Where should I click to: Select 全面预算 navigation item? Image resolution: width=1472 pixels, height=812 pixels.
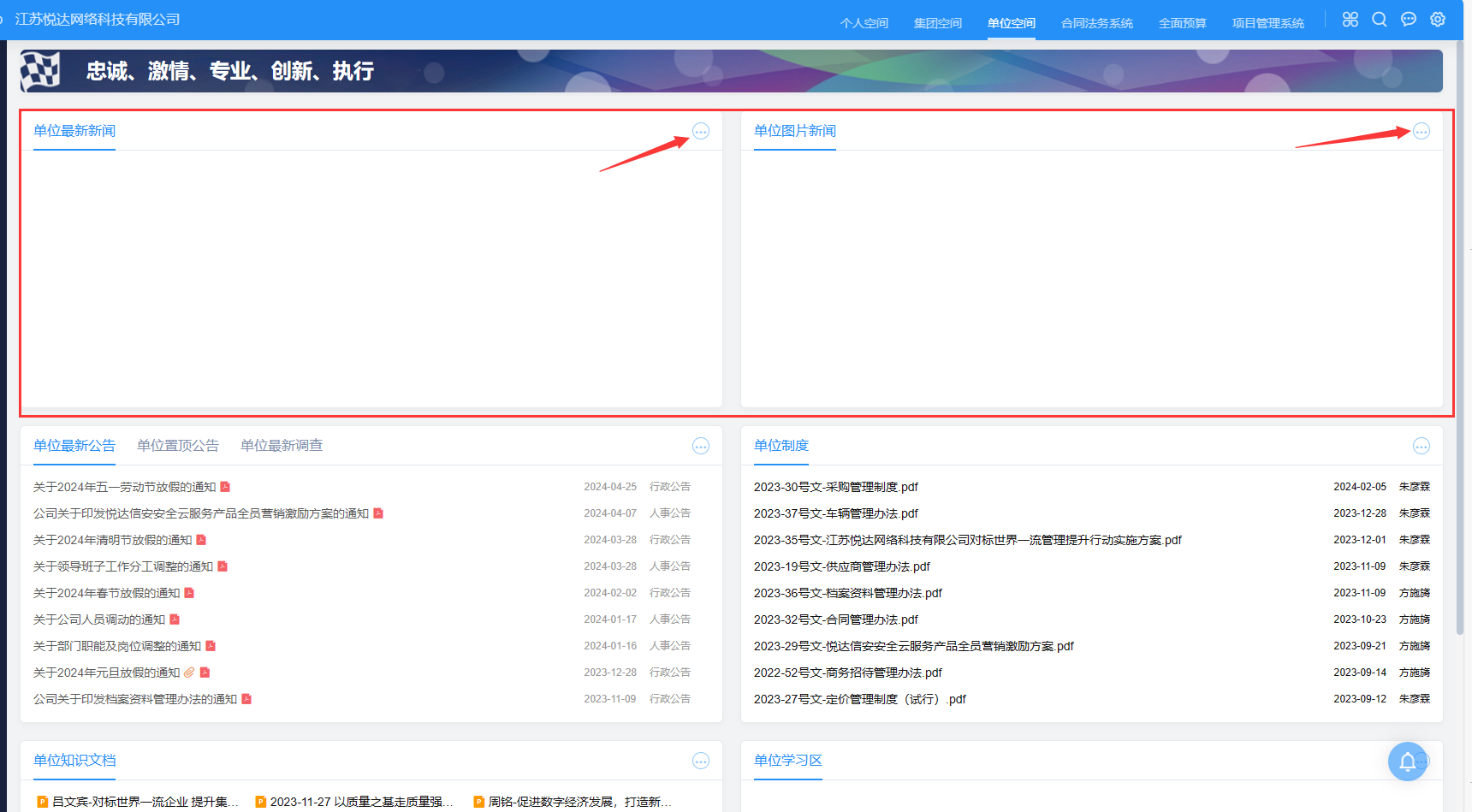point(1182,23)
